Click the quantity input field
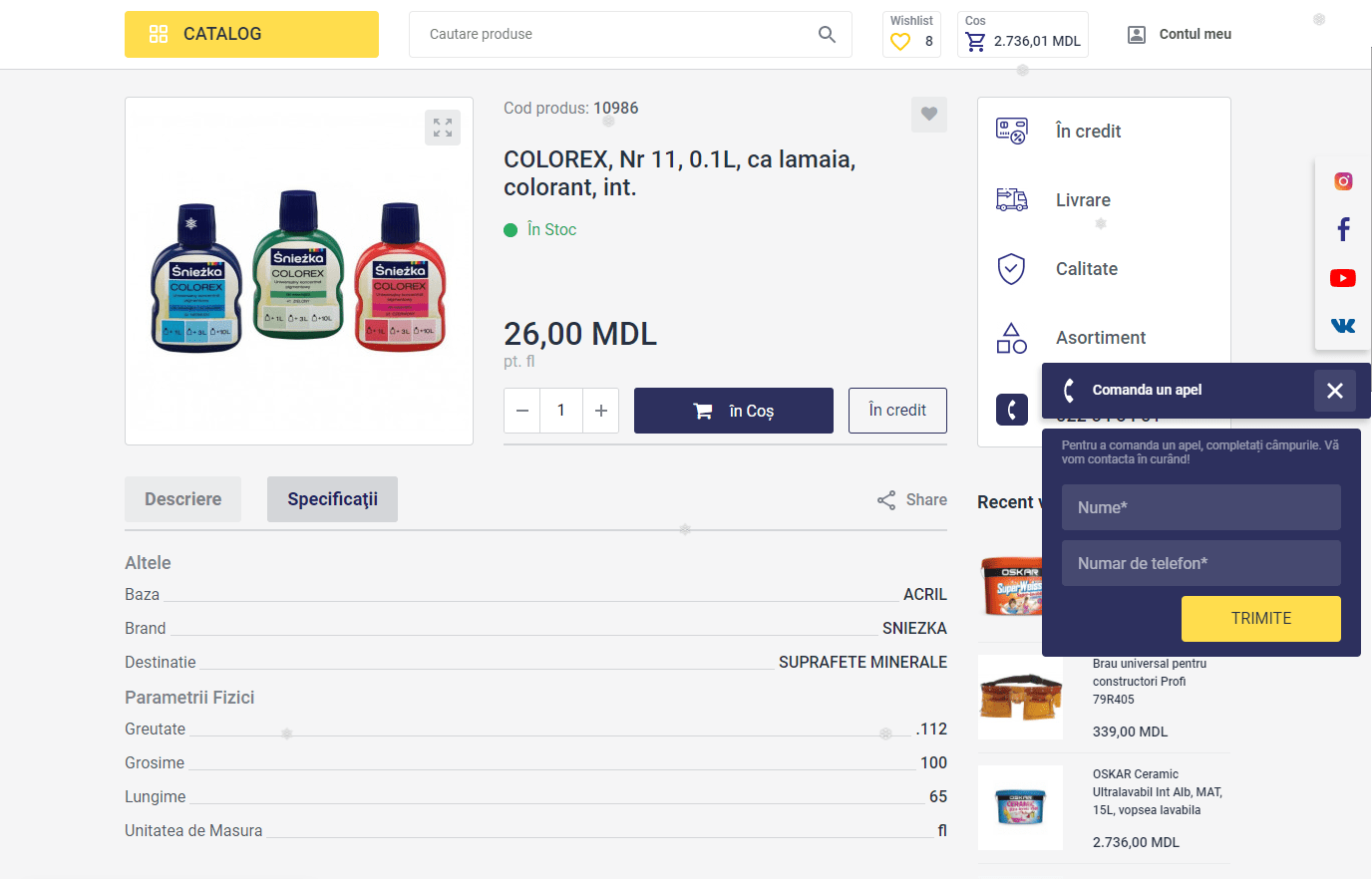This screenshot has width=1372, height=879. 561,411
